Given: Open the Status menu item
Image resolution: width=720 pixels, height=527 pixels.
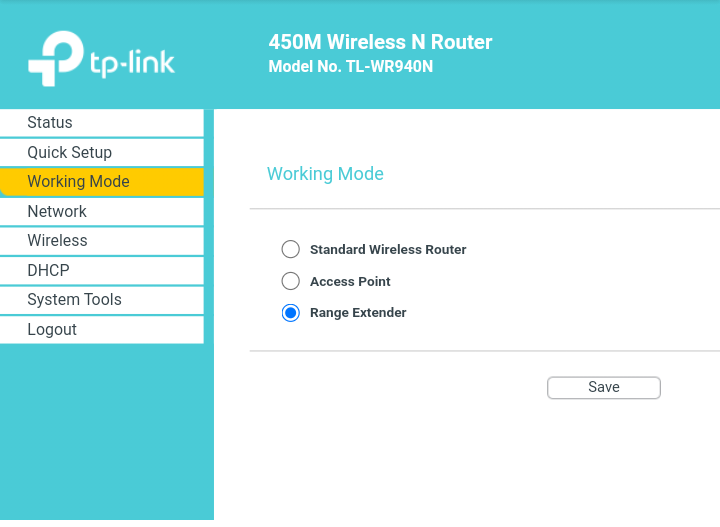Looking at the screenshot, I should pyautogui.click(x=101, y=123).
